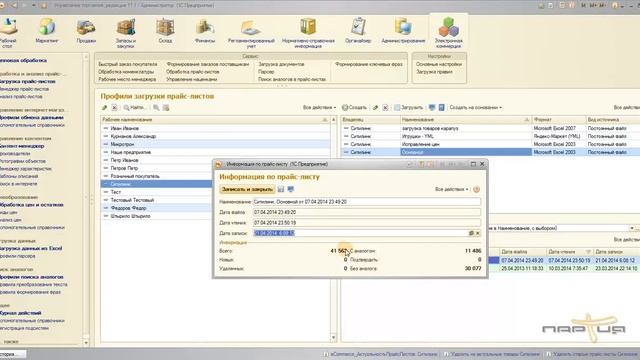Viewport: 640px width, 360px height.
Task: Click the Загрузить button
Action: [409, 107]
